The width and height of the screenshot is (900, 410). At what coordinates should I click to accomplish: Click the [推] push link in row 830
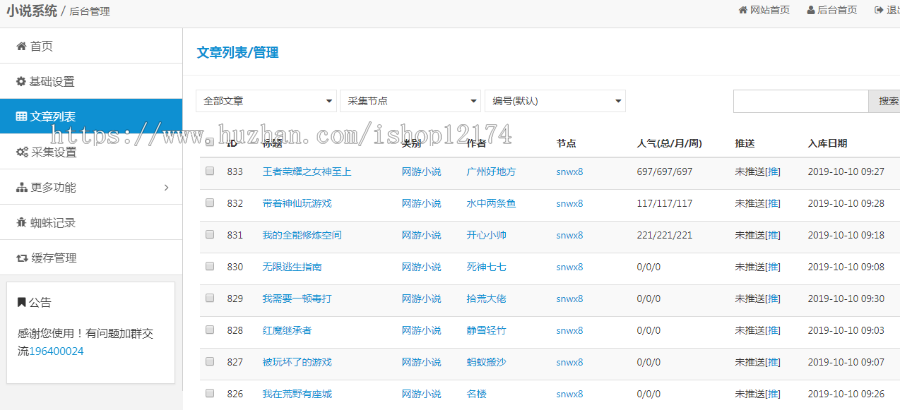(x=773, y=266)
